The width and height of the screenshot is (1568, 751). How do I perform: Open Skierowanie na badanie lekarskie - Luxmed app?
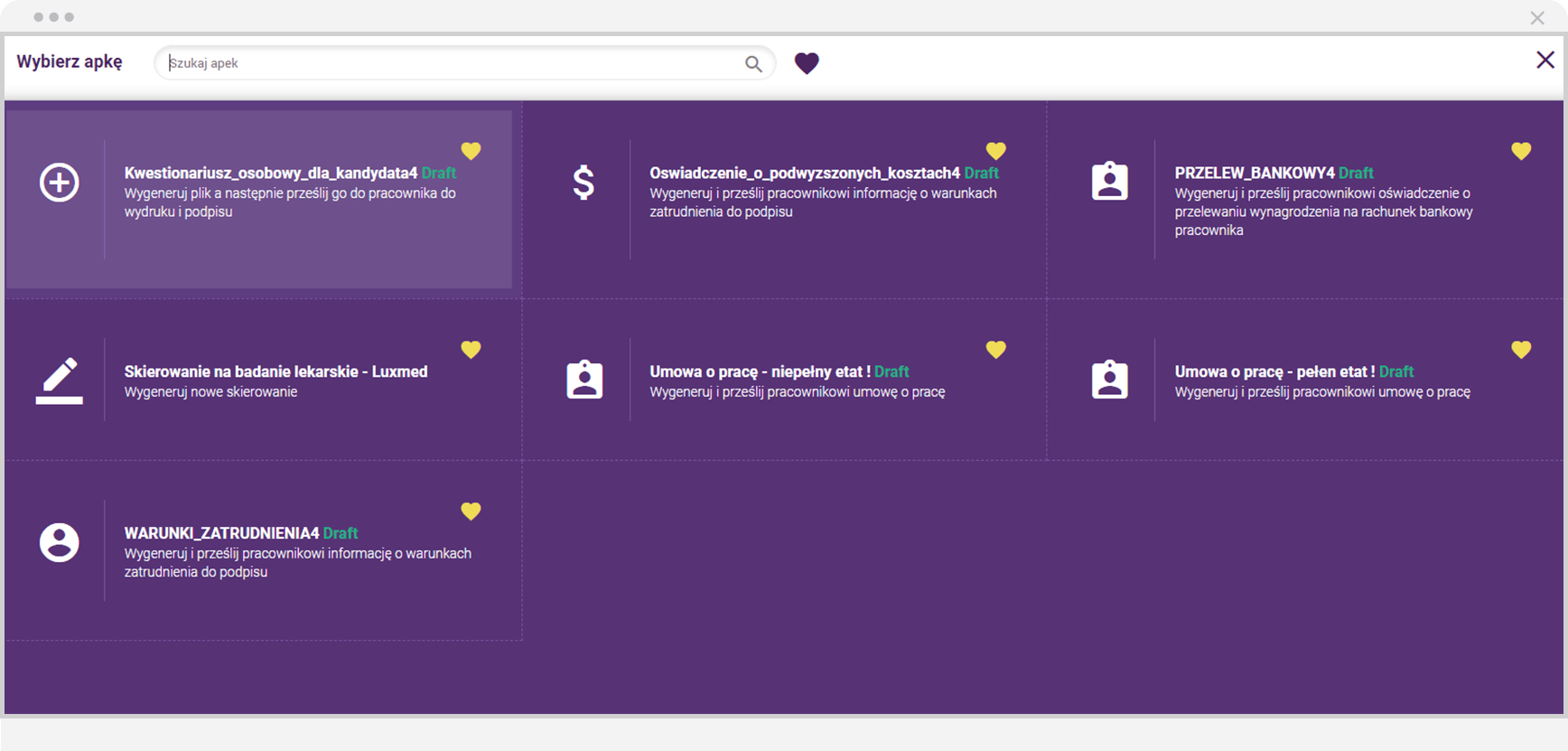tap(275, 371)
